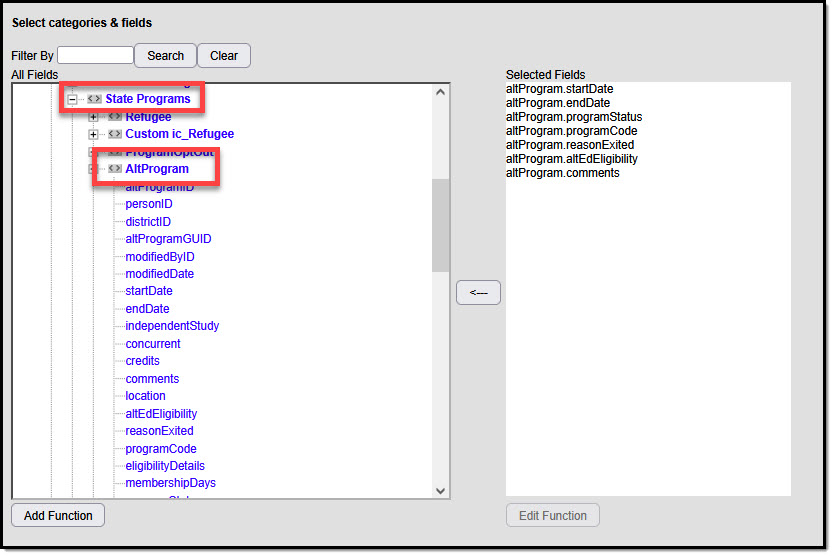Add the personID field
The width and height of the screenshot is (833, 556).
149,204
